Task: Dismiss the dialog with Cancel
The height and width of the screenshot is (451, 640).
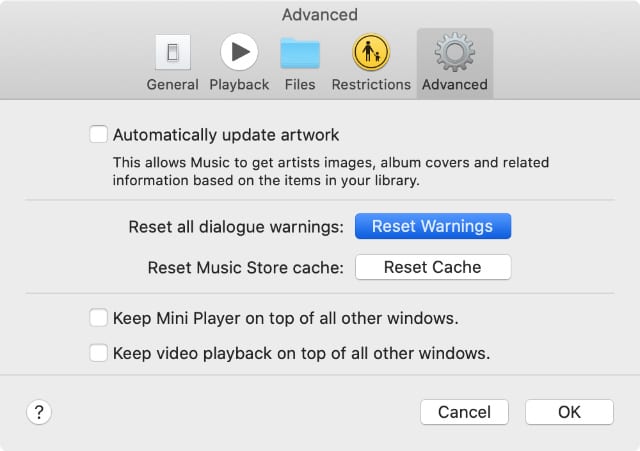Action: click(x=464, y=412)
